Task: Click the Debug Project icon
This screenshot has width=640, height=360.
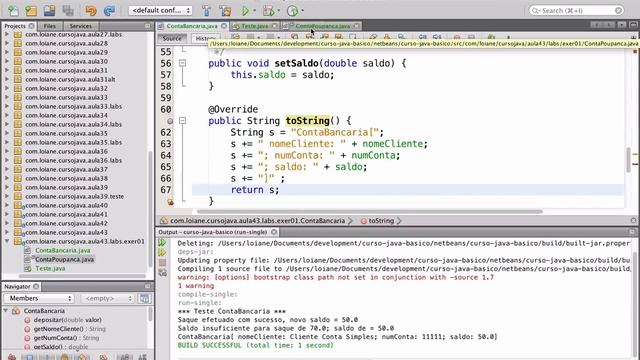Action: click(x=269, y=11)
